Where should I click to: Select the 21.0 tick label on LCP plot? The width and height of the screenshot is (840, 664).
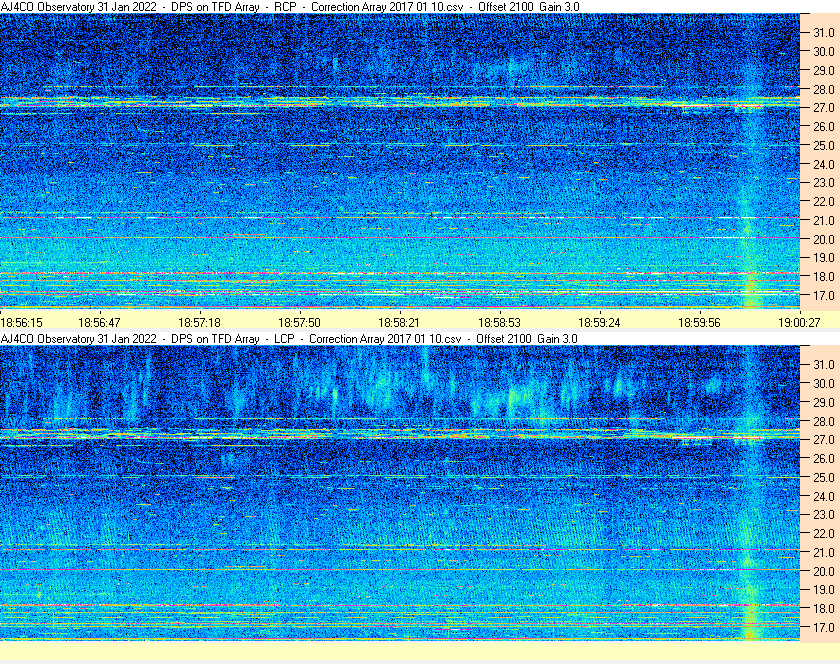pyautogui.click(x=824, y=553)
